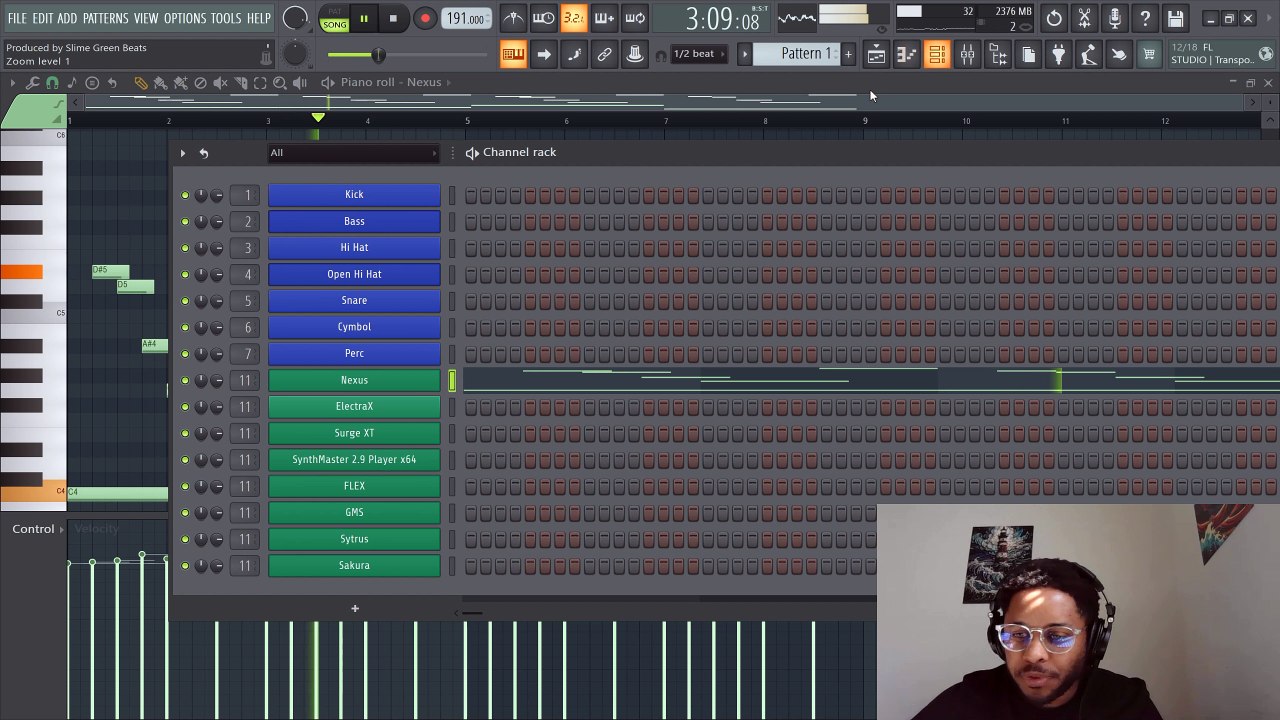Image resolution: width=1280 pixels, height=720 pixels.
Task: Toggle the Nexus channel selector light
Action: point(452,380)
